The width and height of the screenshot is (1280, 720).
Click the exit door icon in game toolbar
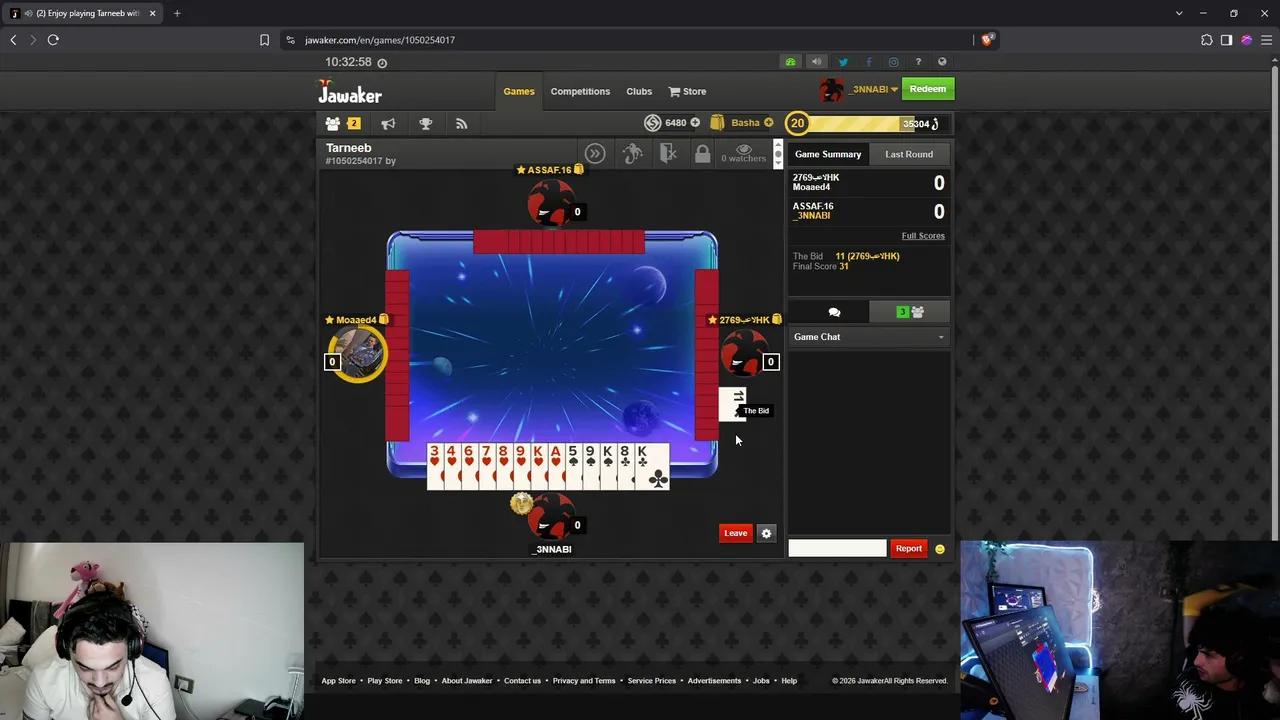point(668,153)
